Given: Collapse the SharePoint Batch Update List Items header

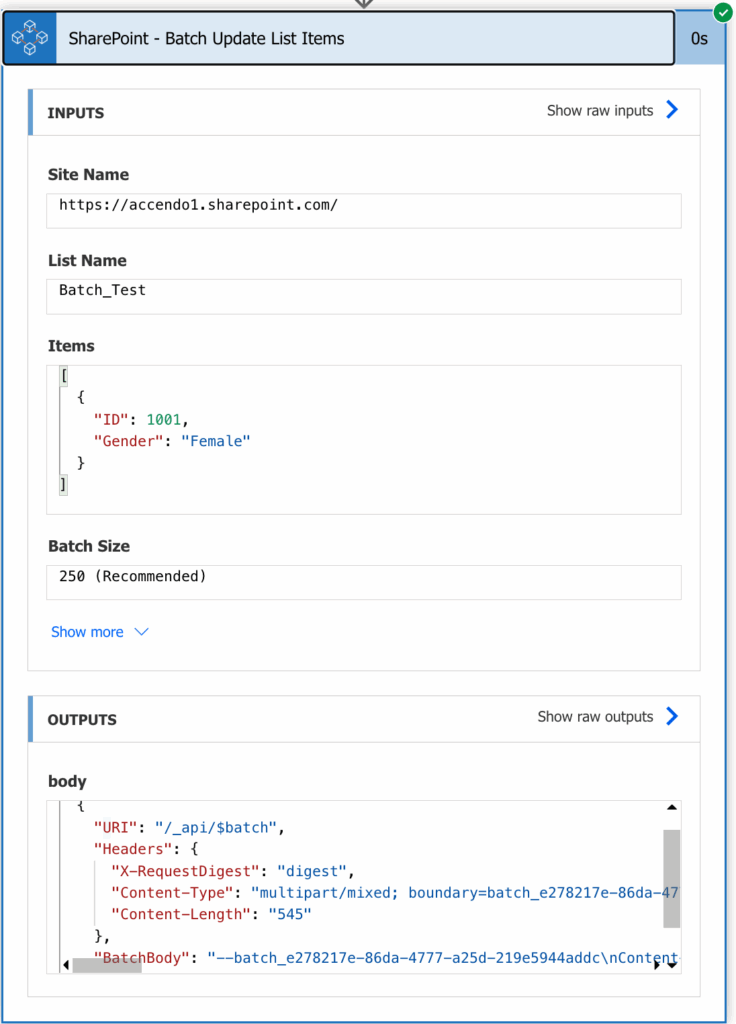Looking at the screenshot, I should [339, 38].
